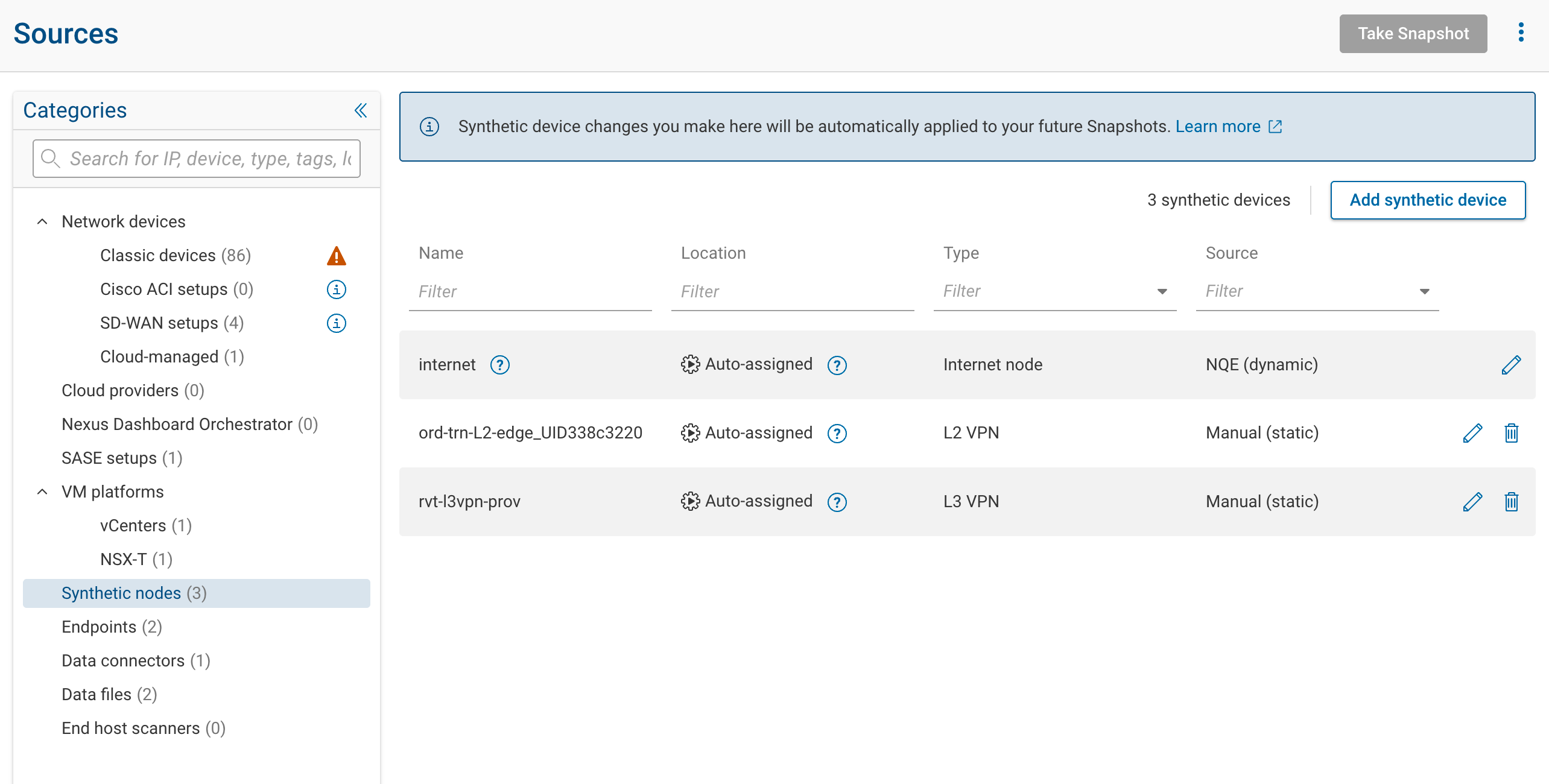The height and width of the screenshot is (784, 1549).
Task: Focus the Name filter field
Action: point(530,292)
